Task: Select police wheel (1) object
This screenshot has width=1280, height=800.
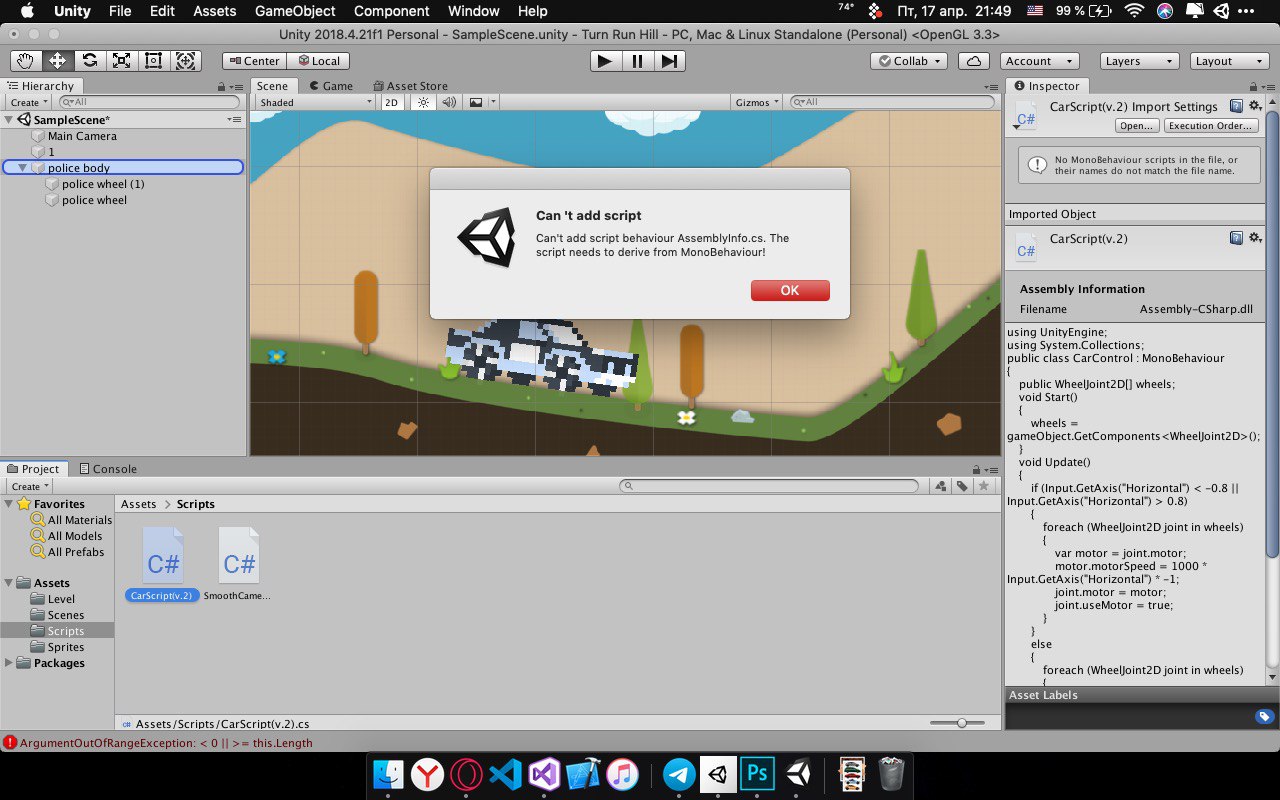Action: [103, 184]
